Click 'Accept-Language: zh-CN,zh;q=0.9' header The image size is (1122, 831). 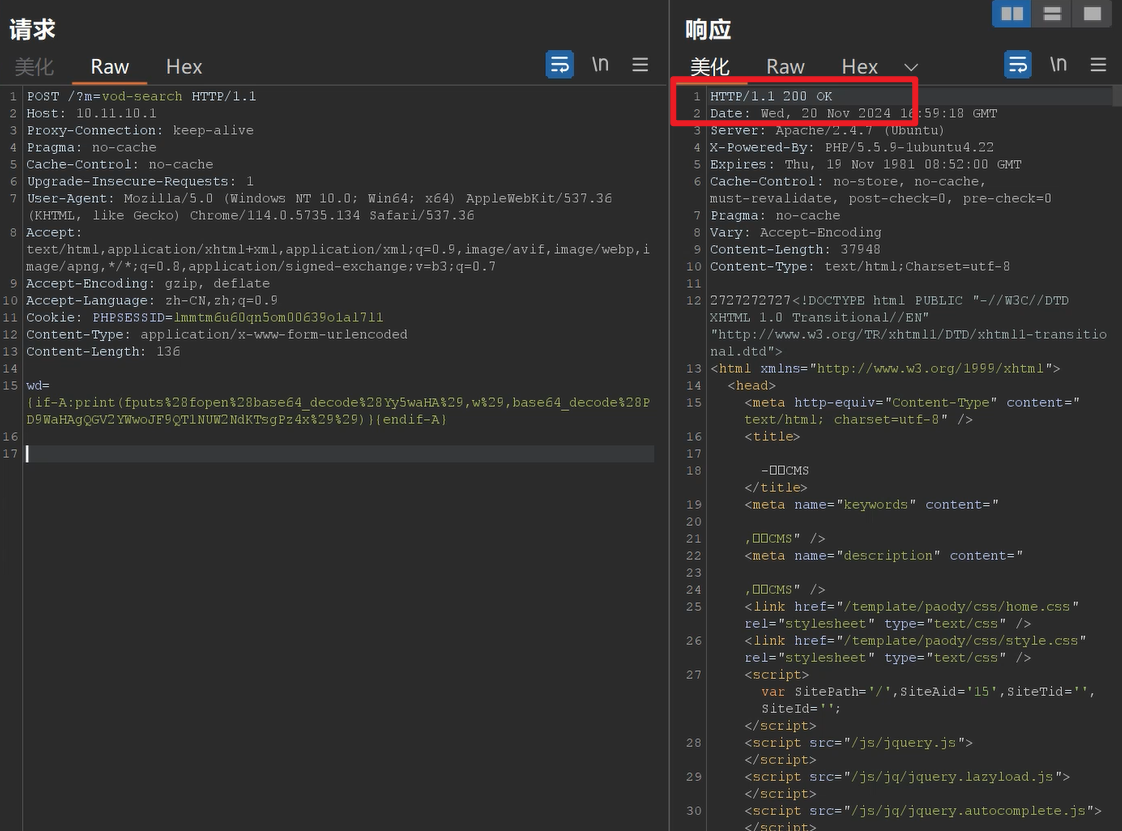pyautogui.click(x=152, y=301)
